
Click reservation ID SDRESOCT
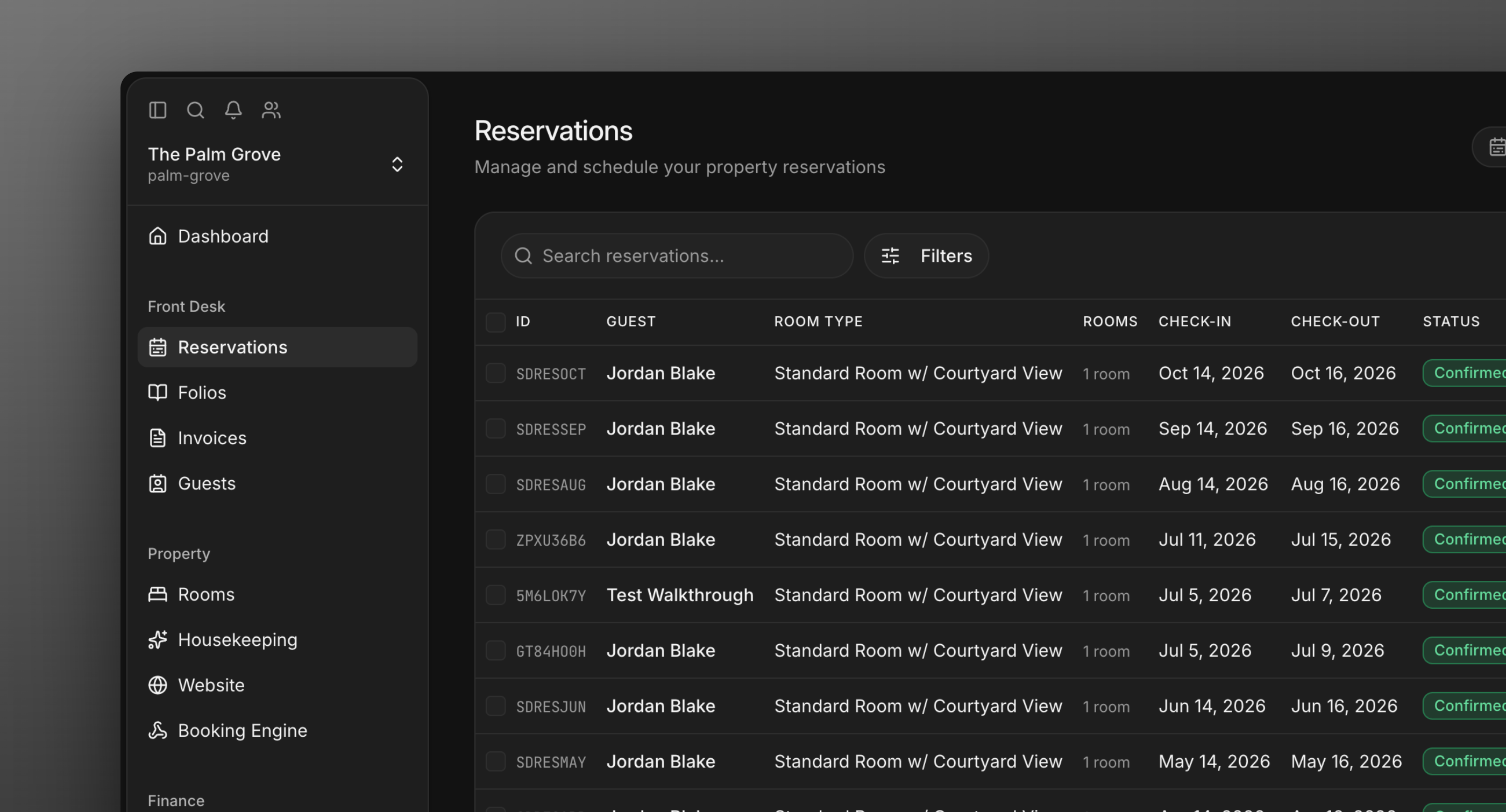coord(551,374)
